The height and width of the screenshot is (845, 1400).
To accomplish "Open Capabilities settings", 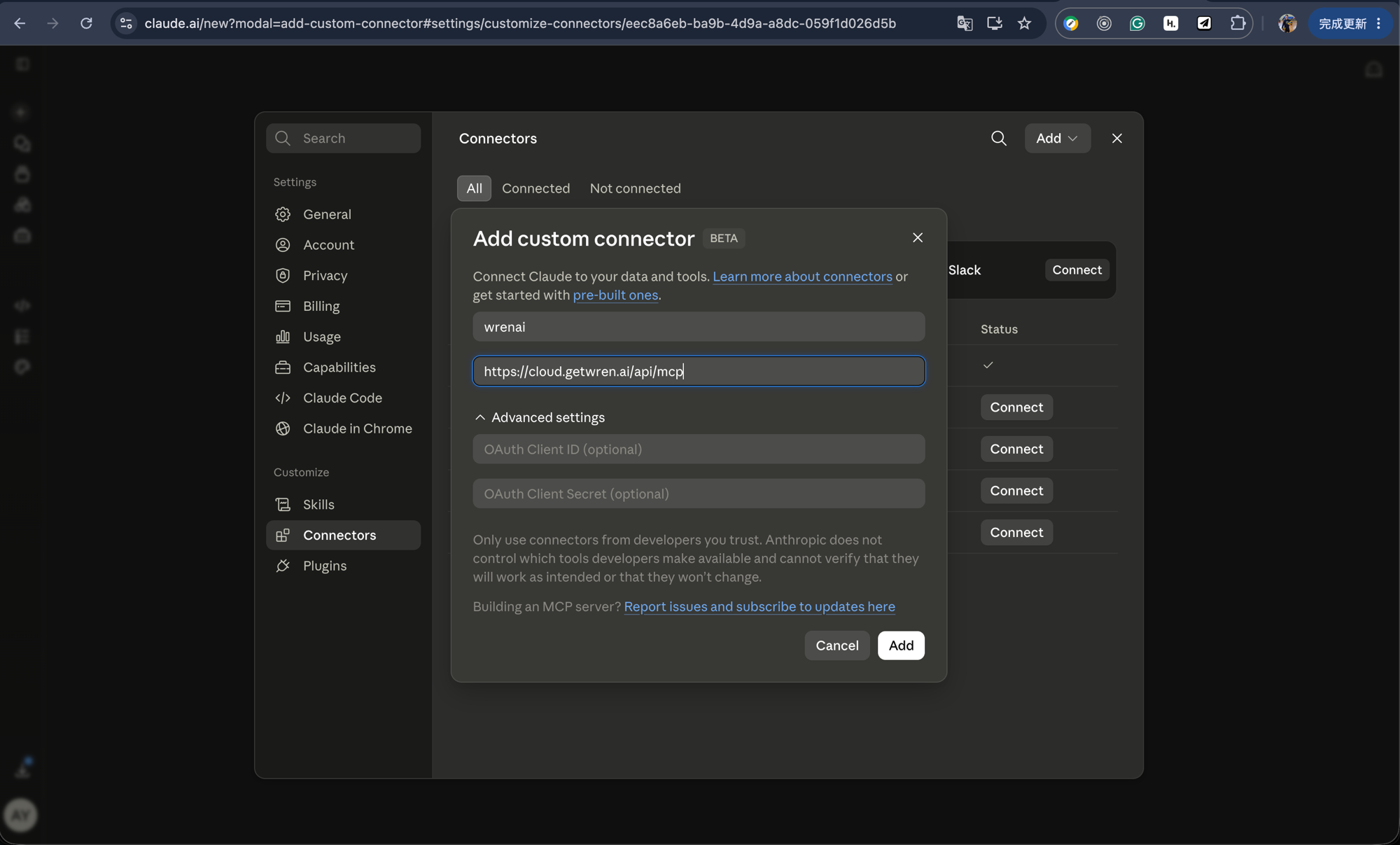I will (343, 367).
